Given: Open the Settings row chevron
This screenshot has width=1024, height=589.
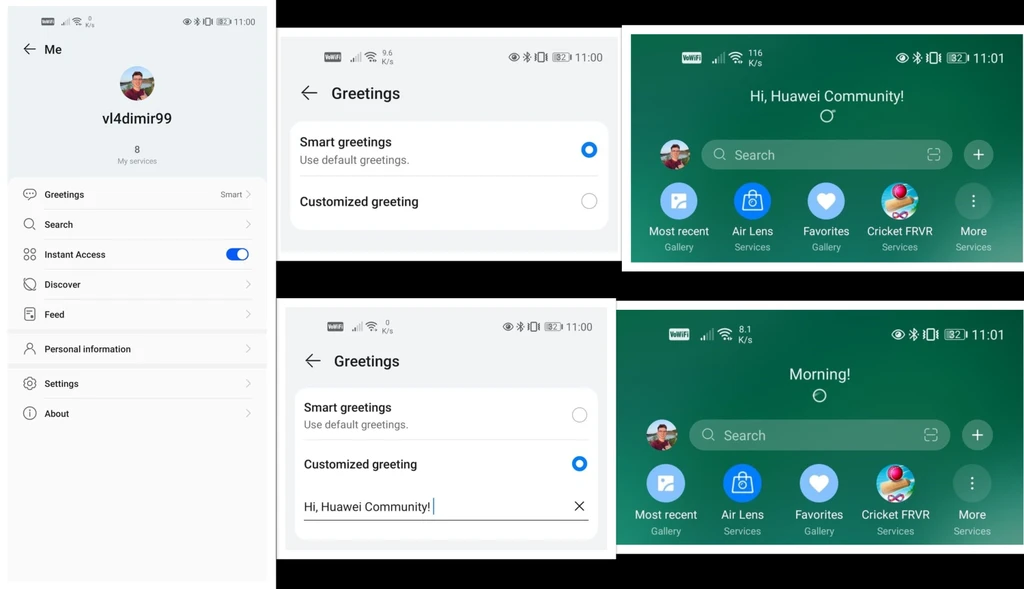Looking at the screenshot, I should coord(248,383).
